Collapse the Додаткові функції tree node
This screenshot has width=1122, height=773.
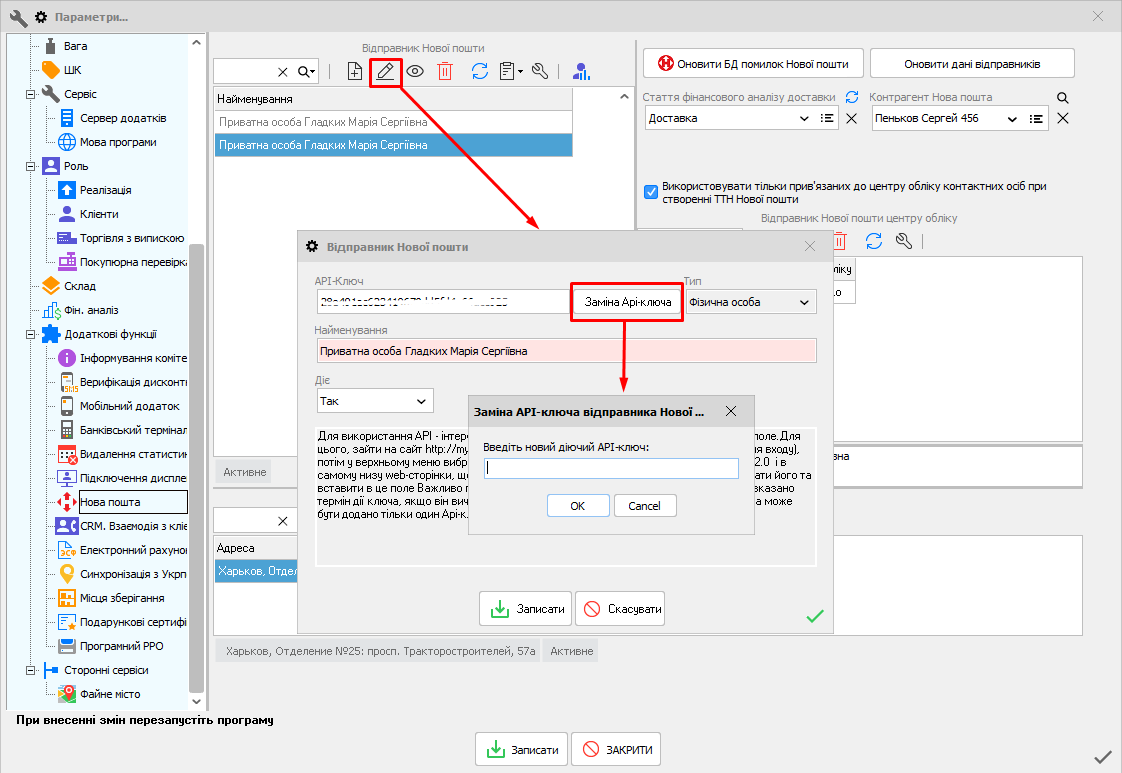point(32,334)
